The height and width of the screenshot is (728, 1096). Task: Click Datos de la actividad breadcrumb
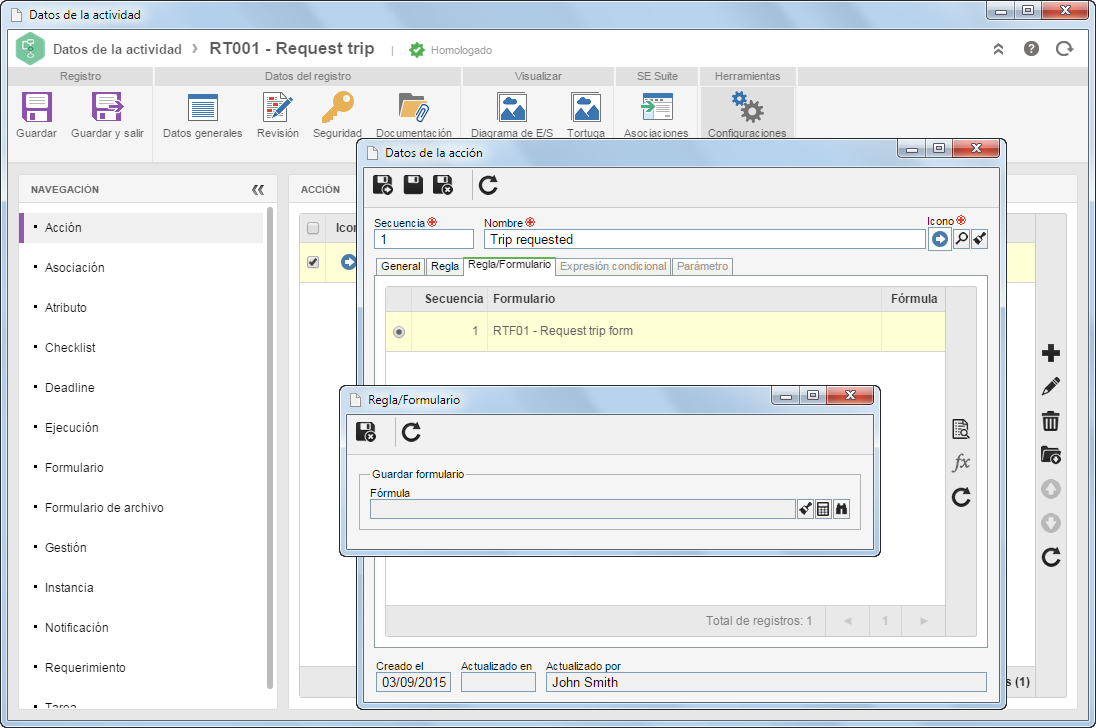point(117,49)
